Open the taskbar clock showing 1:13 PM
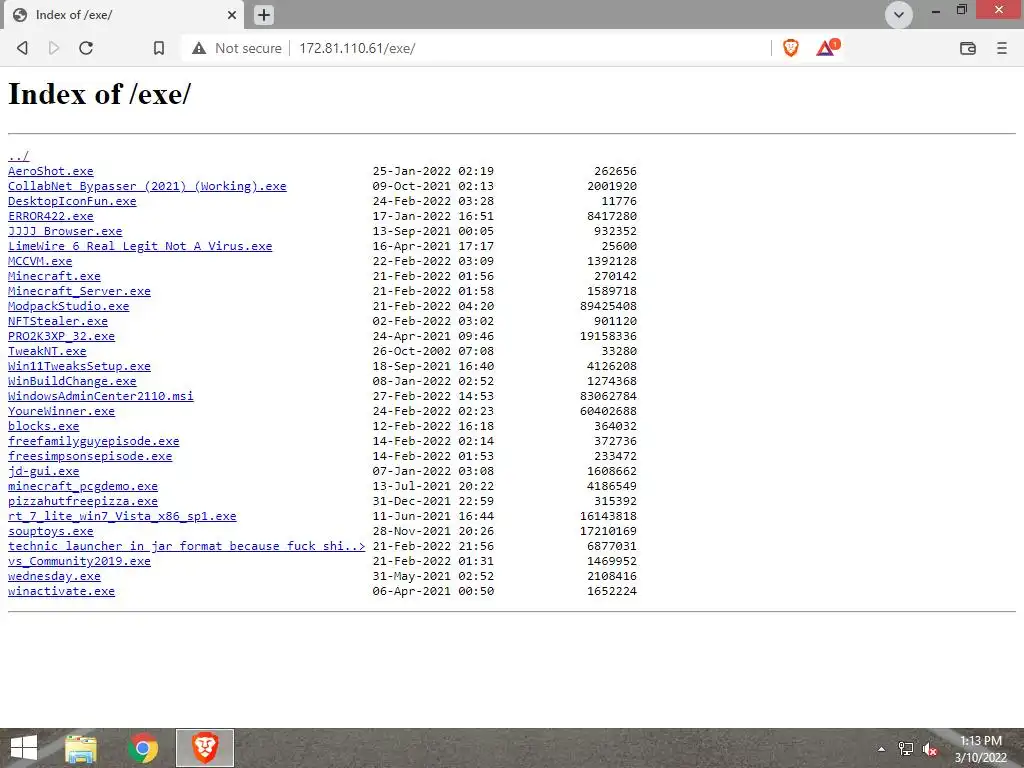 pyautogui.click(x=981, y=749)
